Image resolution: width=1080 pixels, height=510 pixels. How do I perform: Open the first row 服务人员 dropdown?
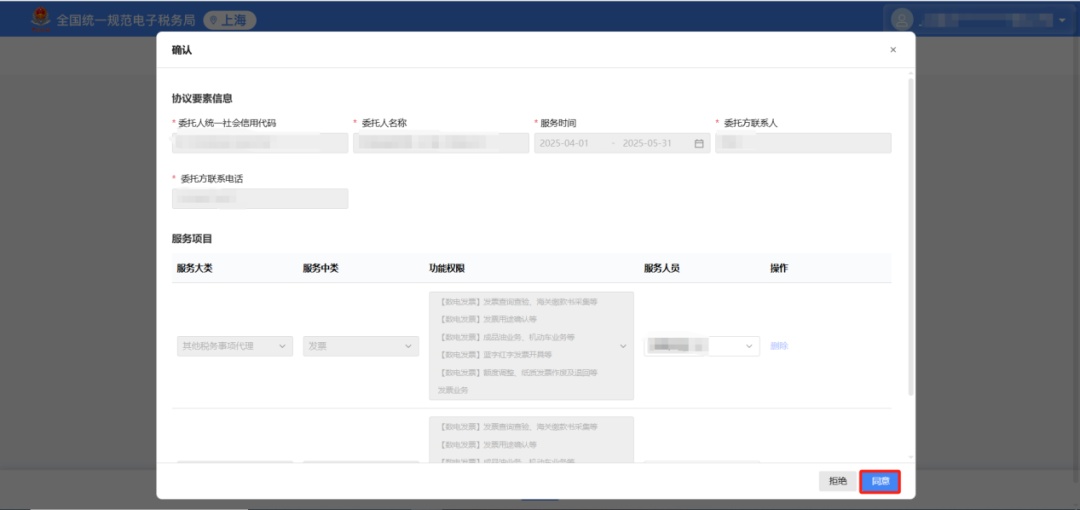click(x=702, y=346)
